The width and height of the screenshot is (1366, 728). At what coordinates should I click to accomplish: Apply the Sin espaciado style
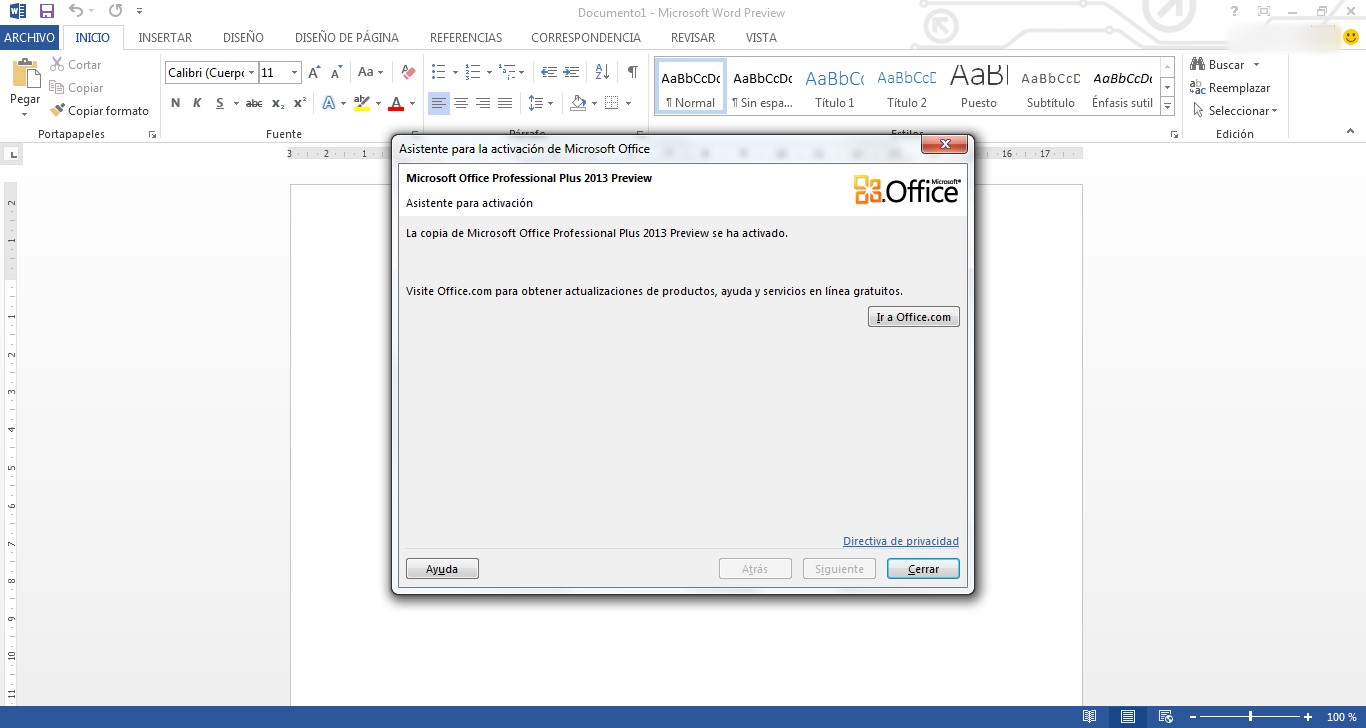point(762,87)
